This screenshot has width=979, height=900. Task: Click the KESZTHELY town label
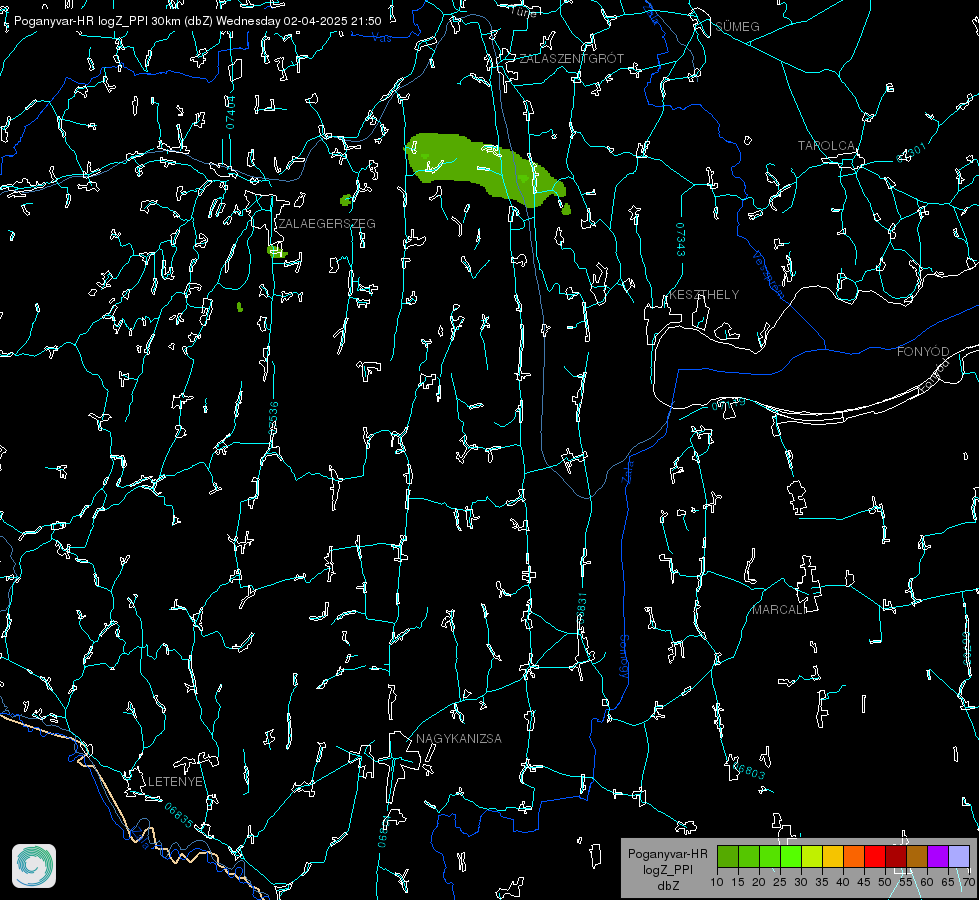(704, 294)
